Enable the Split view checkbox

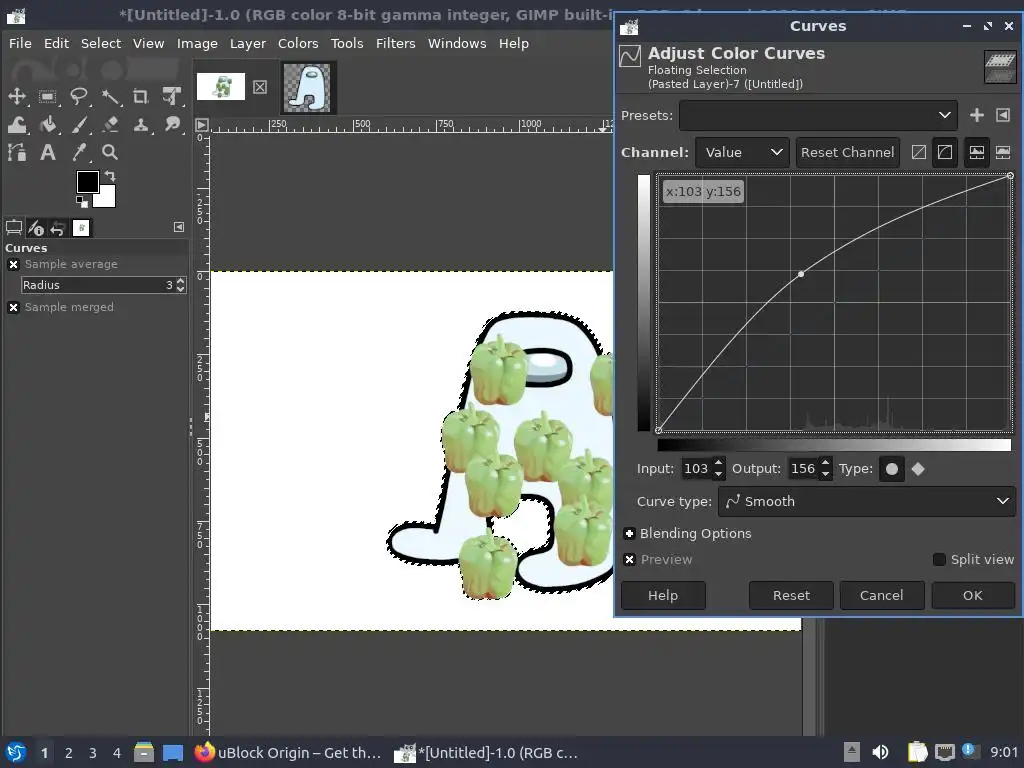(x=939, y=560)
